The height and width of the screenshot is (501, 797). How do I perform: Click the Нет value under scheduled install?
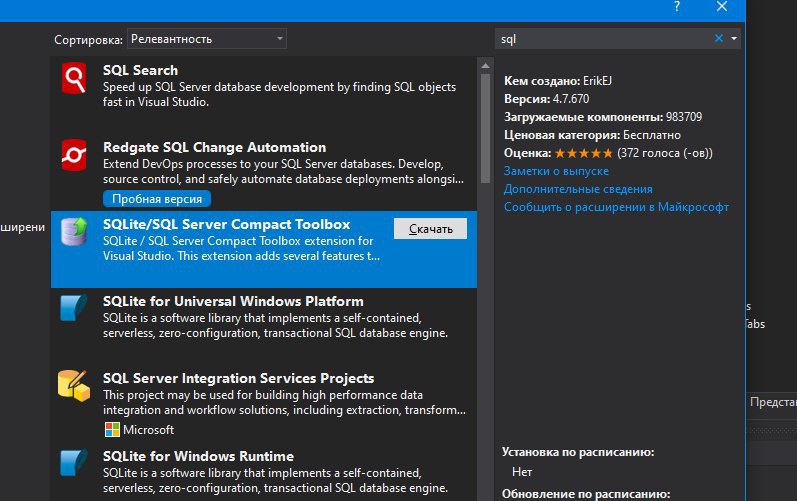(x=522, y=472)
